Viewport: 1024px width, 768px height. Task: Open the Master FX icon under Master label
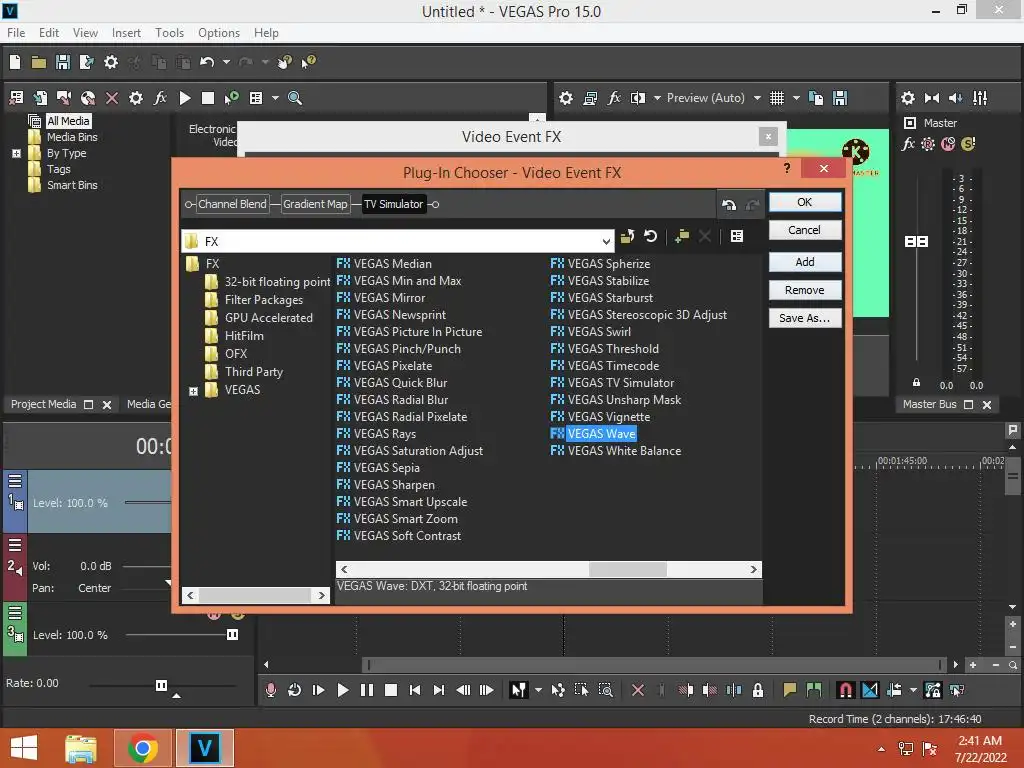(908, 144)
